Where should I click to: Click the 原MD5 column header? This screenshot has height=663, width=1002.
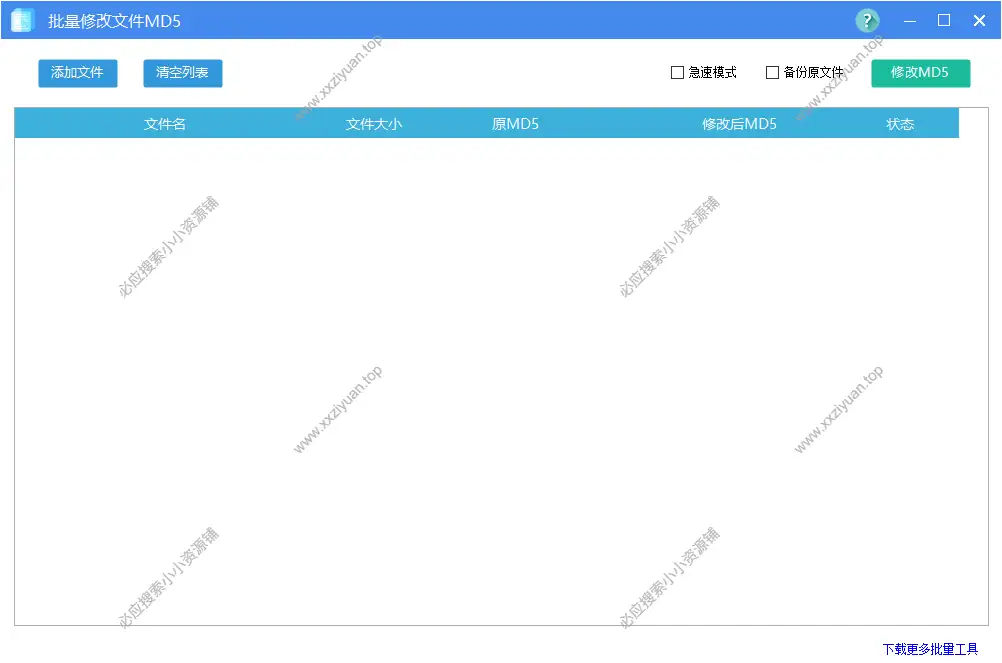pyautogui.click(x=516, y=123)
